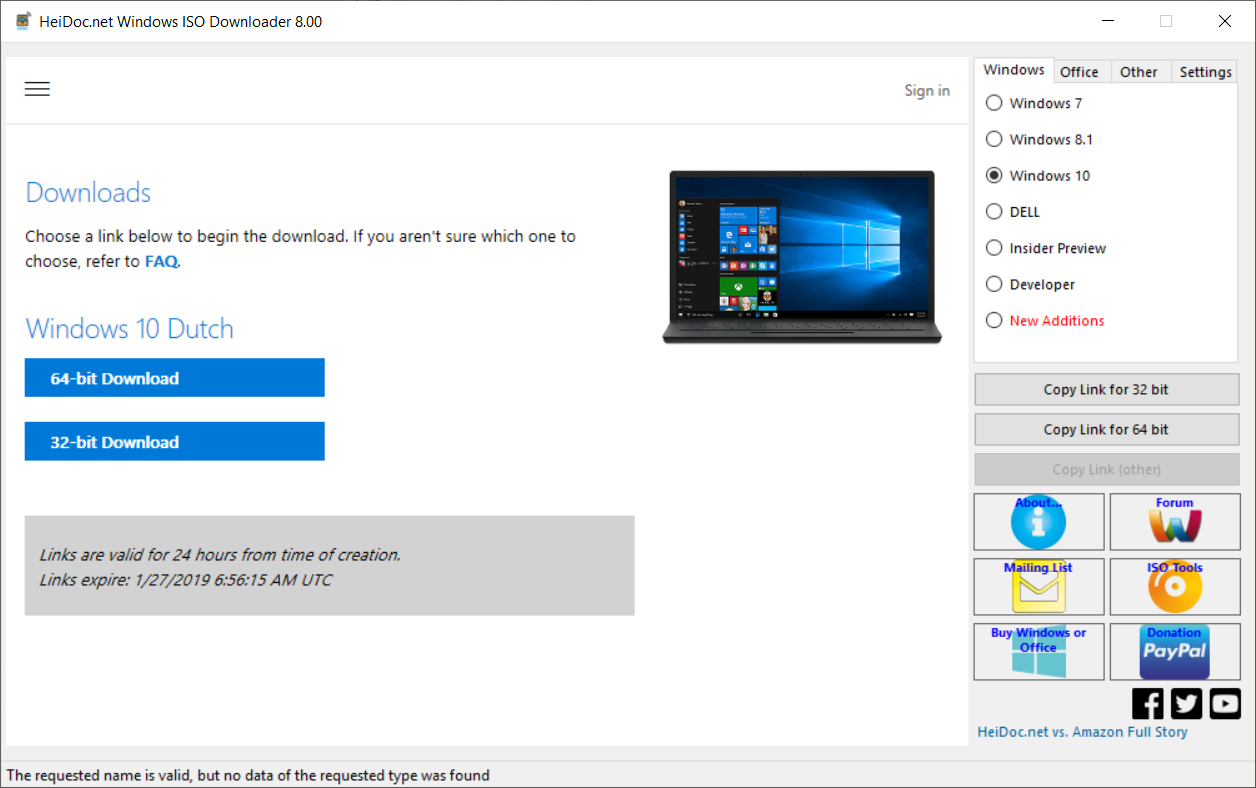
Task: Click the Windows 10 Dutch heading
Action: (x=129, y=329)
